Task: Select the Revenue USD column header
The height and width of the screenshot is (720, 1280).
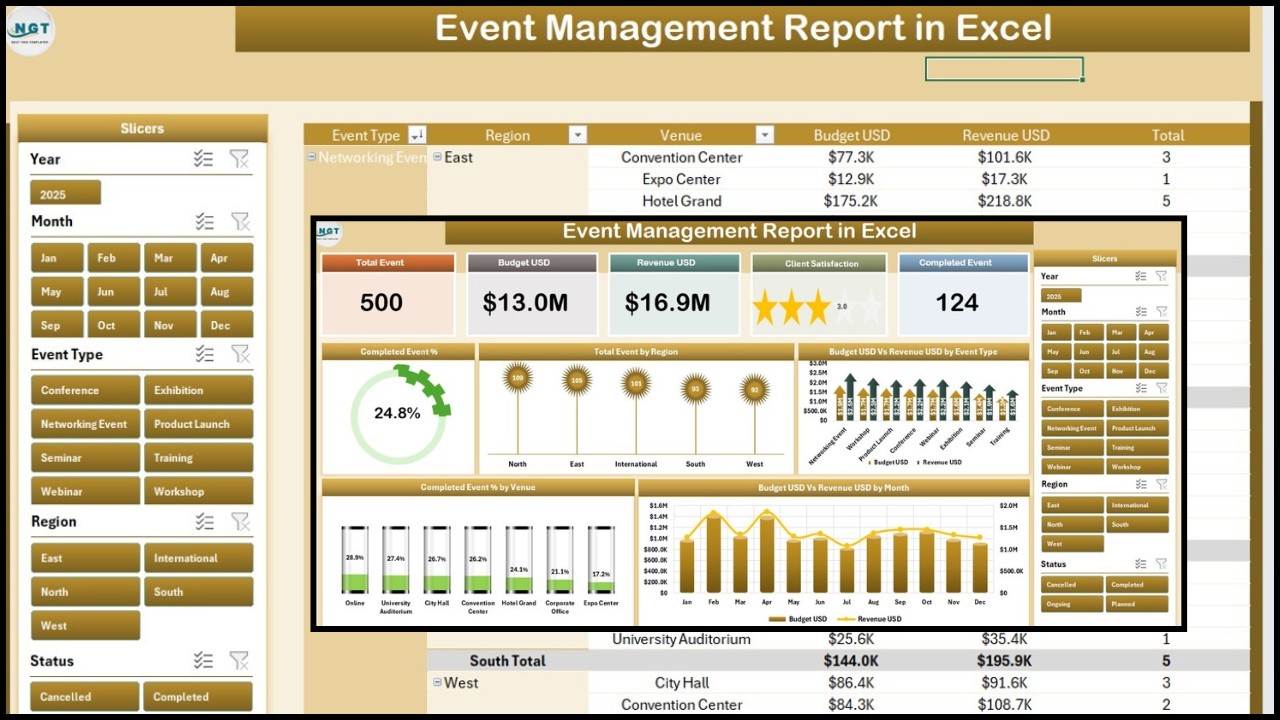Action: [1006, 135]
